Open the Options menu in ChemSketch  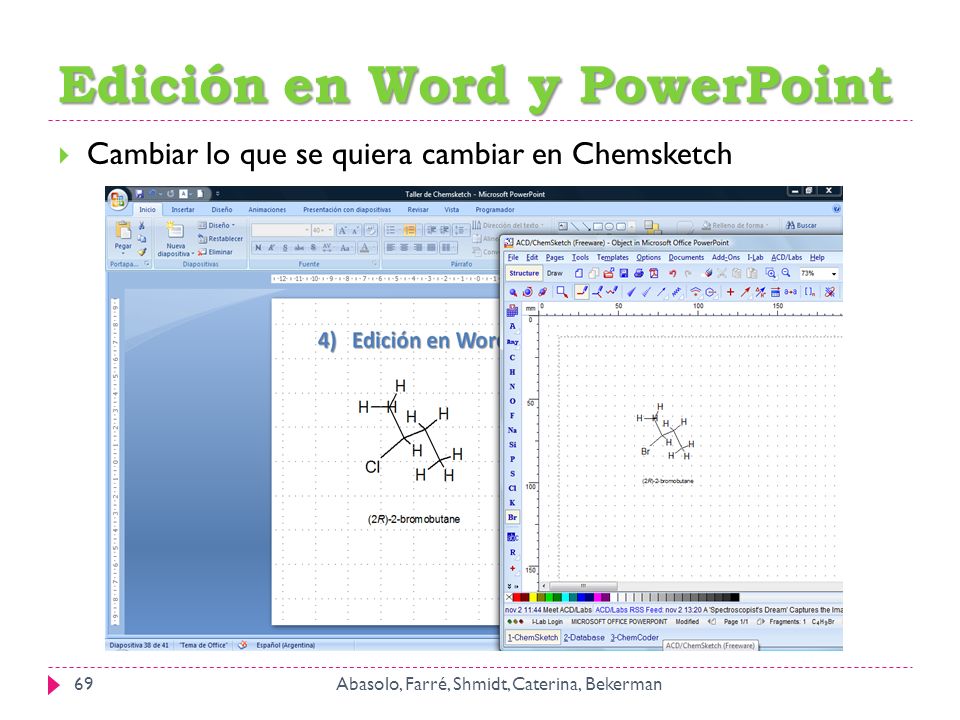[x=648, y=257]
